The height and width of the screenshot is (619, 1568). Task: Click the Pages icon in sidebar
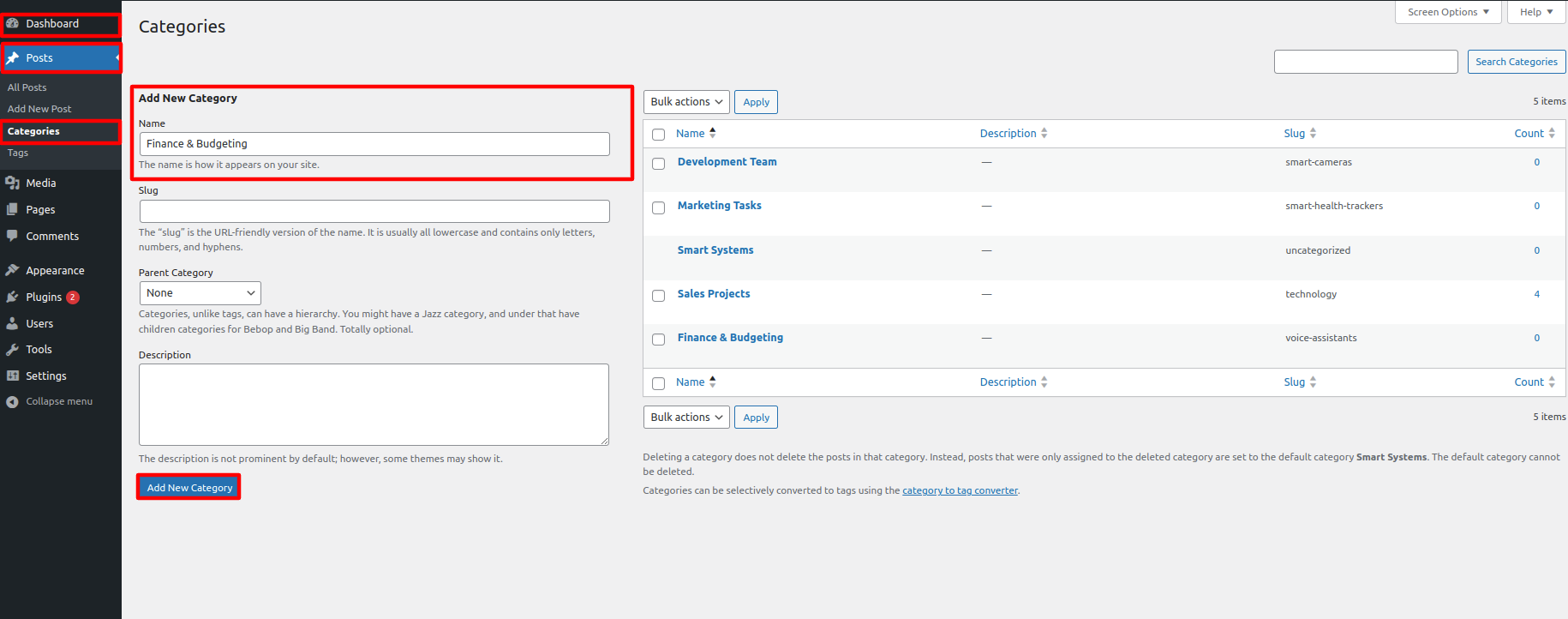tap(12, 209)
